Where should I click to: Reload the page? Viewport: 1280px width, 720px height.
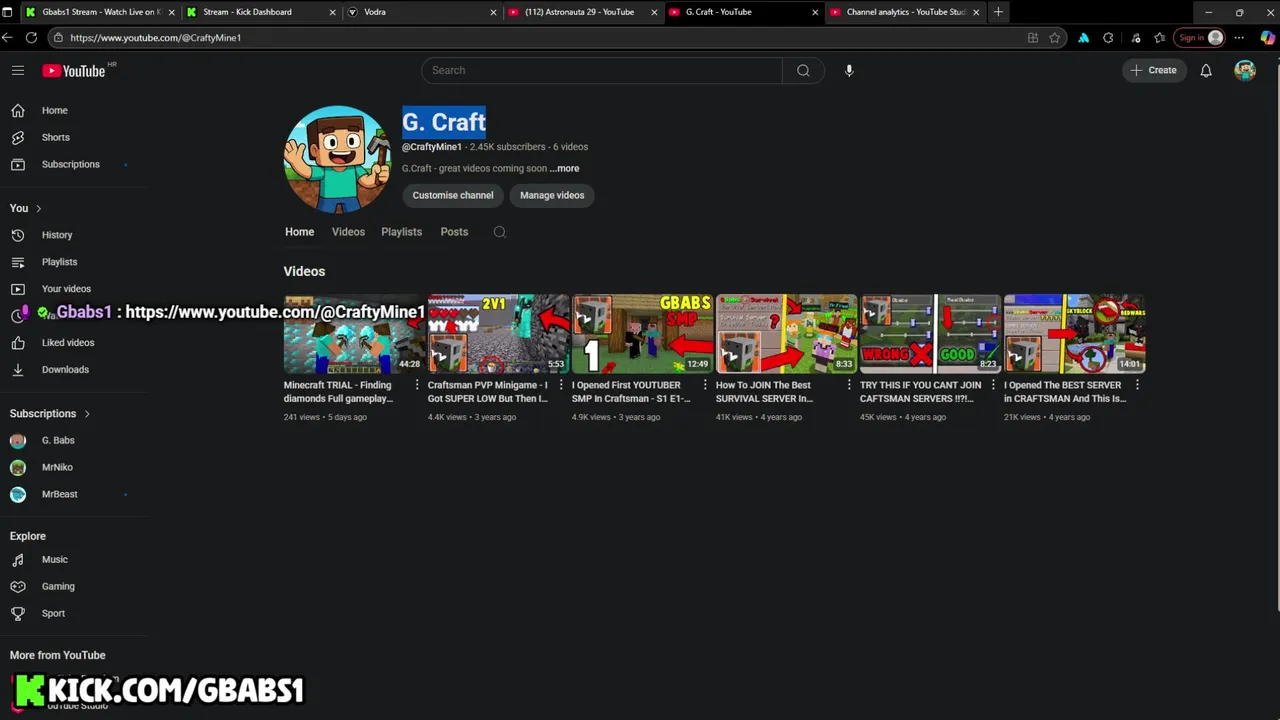[31, 37]
